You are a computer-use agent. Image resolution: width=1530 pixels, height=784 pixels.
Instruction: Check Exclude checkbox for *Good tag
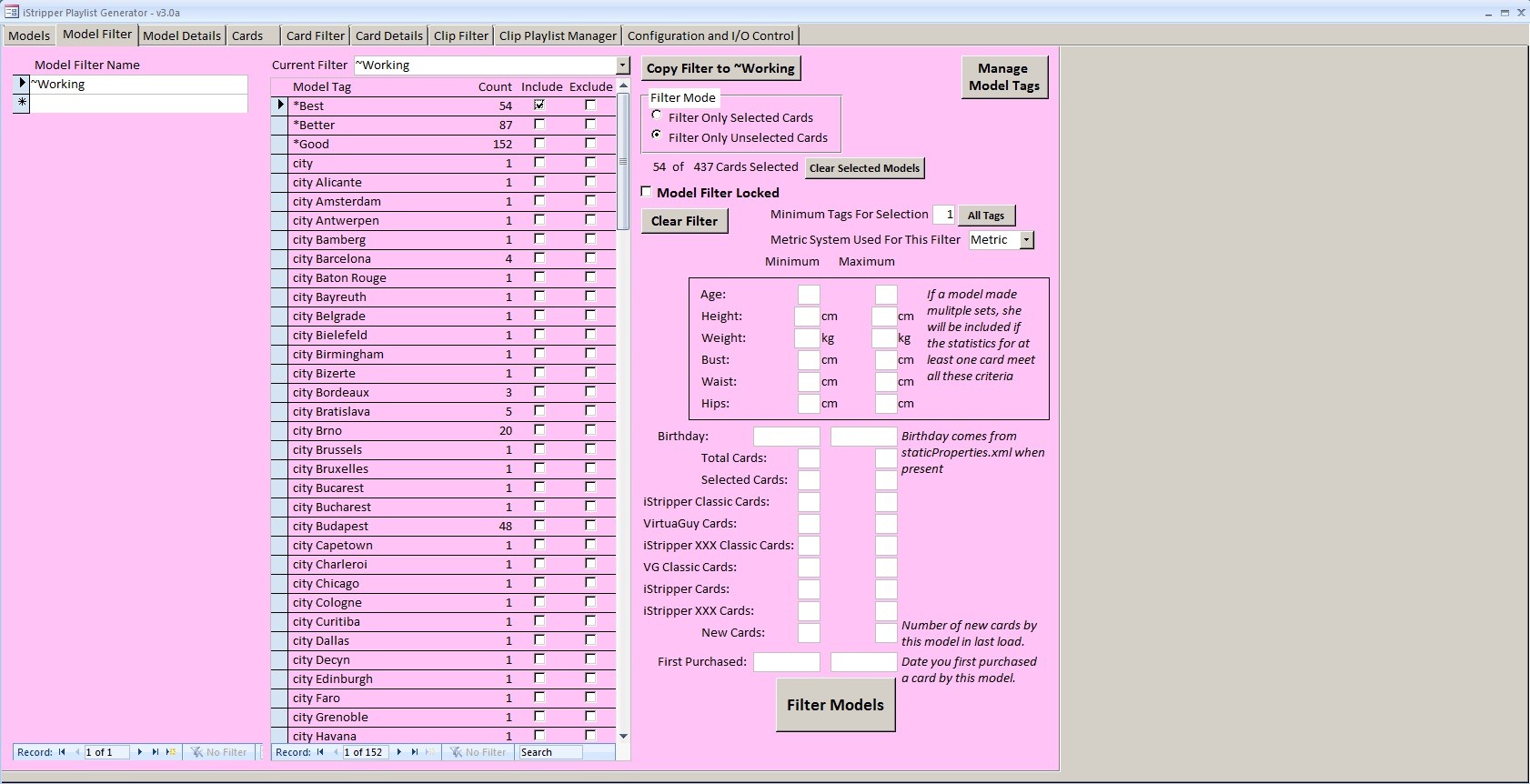[x=590, y=144]
